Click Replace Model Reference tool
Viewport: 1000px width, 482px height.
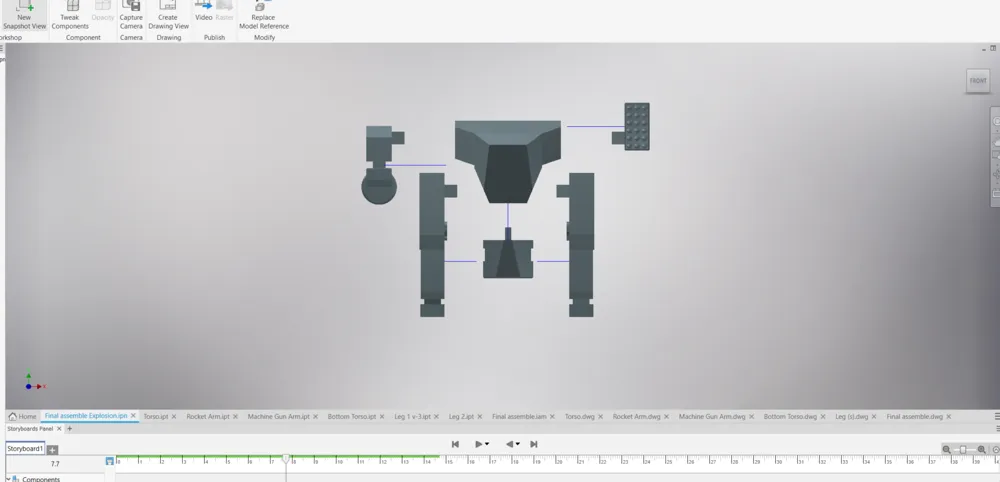[264, 16]
